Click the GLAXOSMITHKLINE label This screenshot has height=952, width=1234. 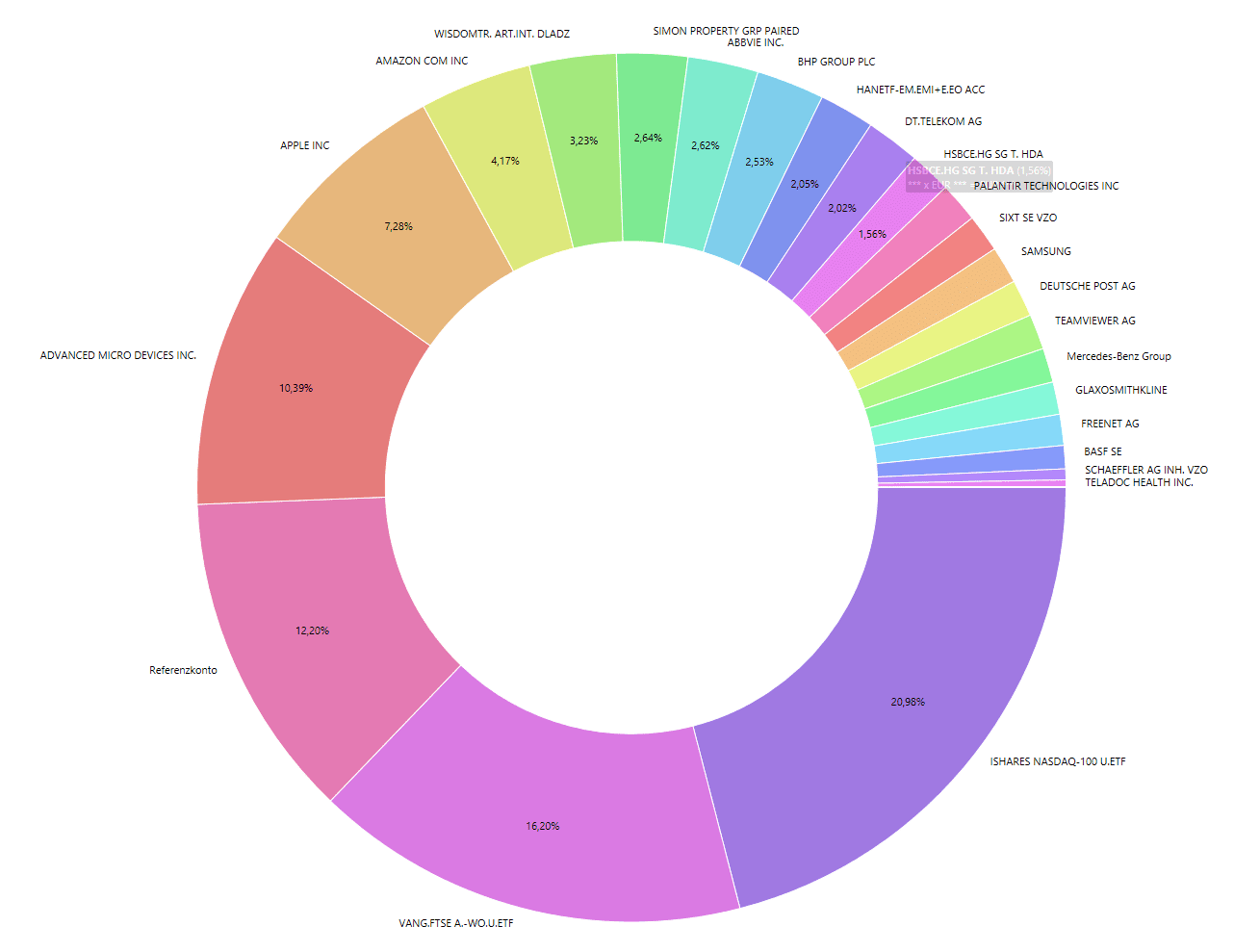click(x=1121, y=390)
